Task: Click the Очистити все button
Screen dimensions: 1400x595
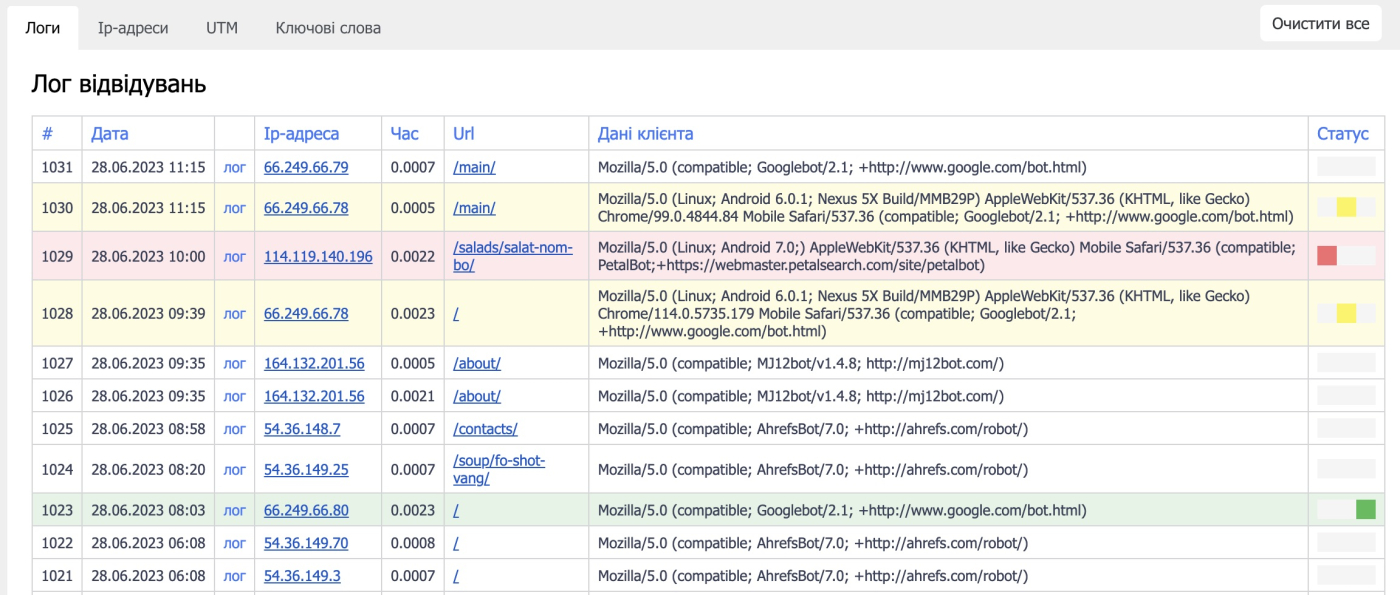Action: coord(1320,23)
